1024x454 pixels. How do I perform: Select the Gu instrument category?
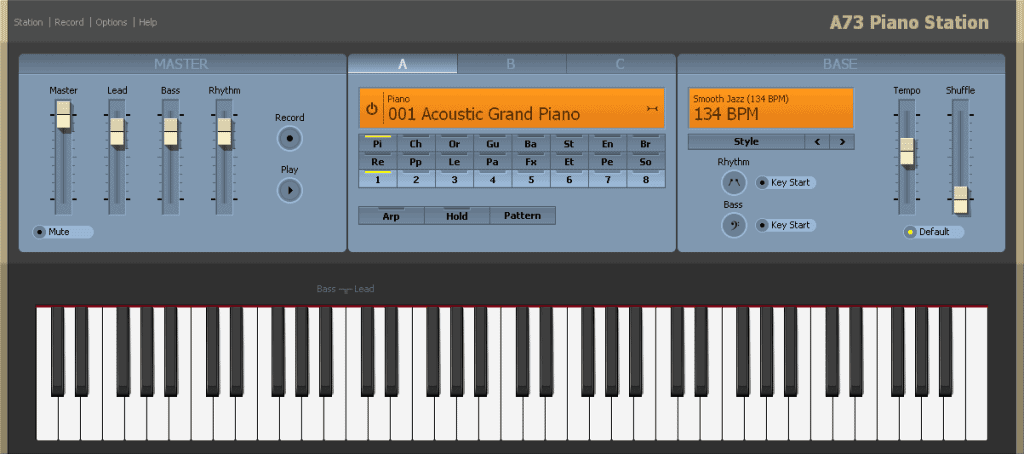493,143
